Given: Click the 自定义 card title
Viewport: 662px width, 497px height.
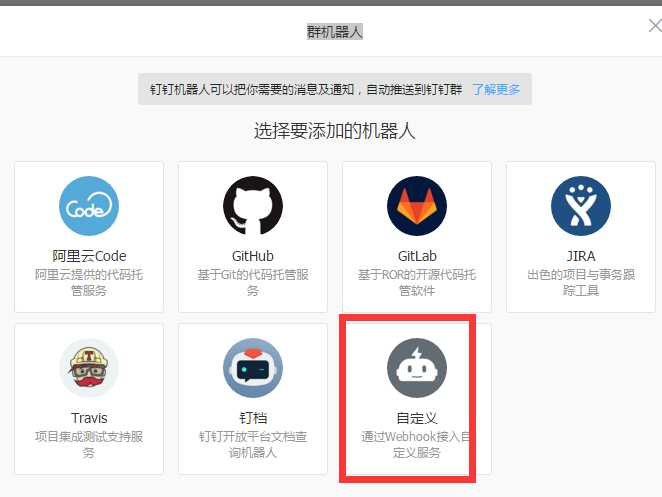Looking at the screenshot, I should tap(417, 418).
